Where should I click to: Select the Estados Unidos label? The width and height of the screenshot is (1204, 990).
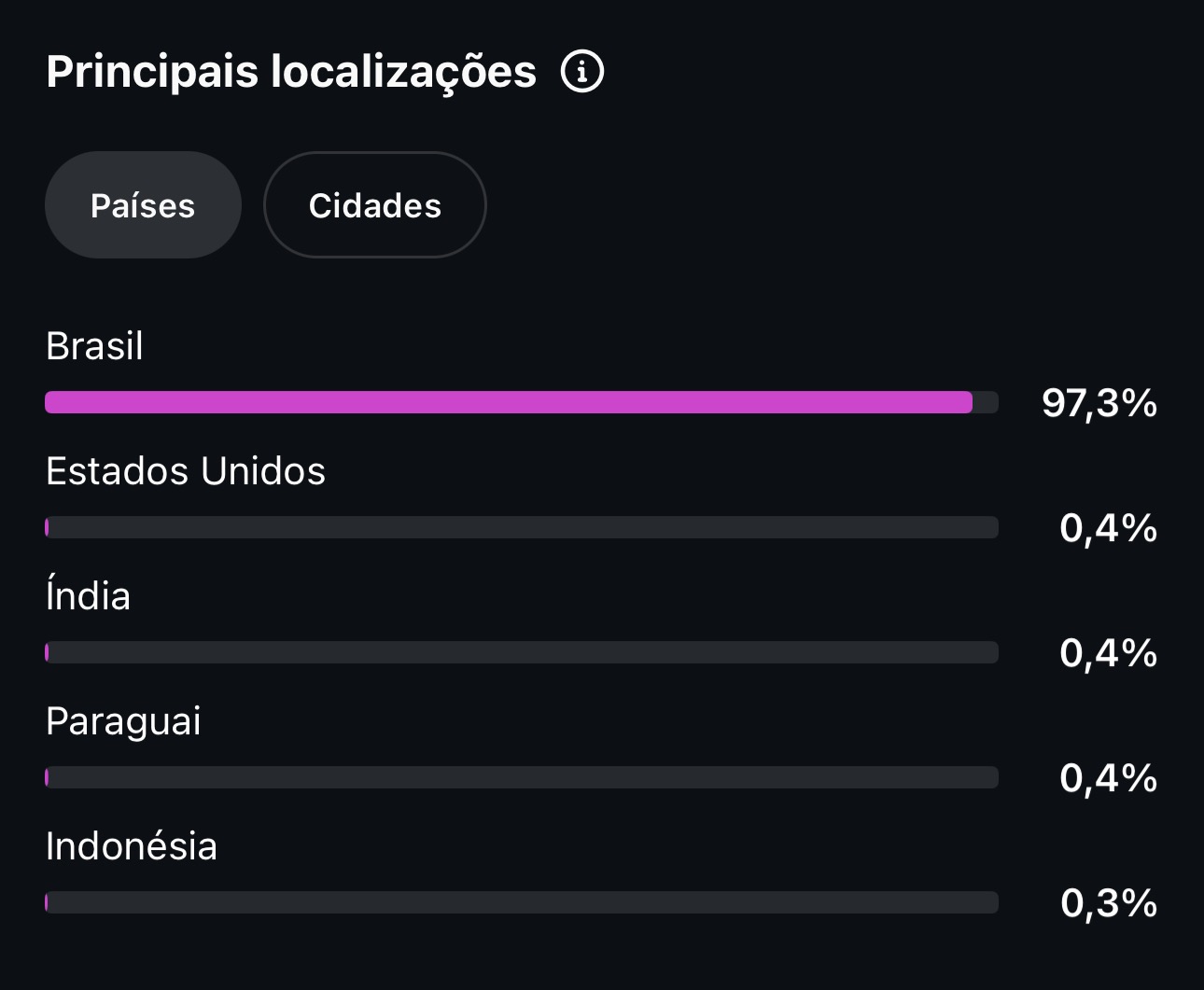pos(186,471)
